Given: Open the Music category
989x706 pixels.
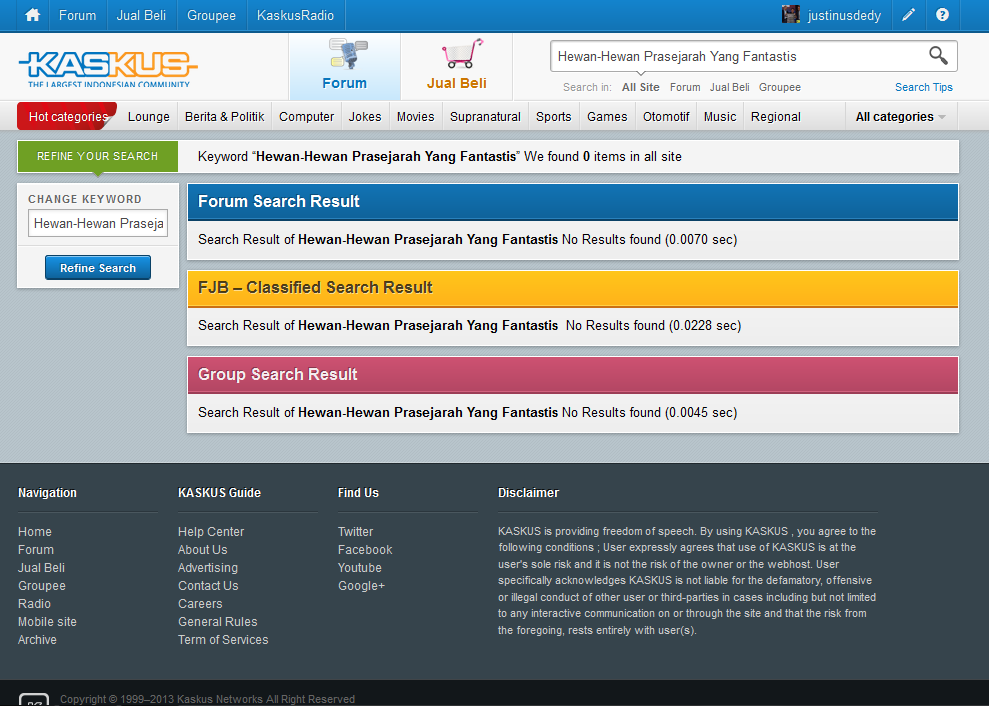Looking at the screenshot, I should coord(720,117).
